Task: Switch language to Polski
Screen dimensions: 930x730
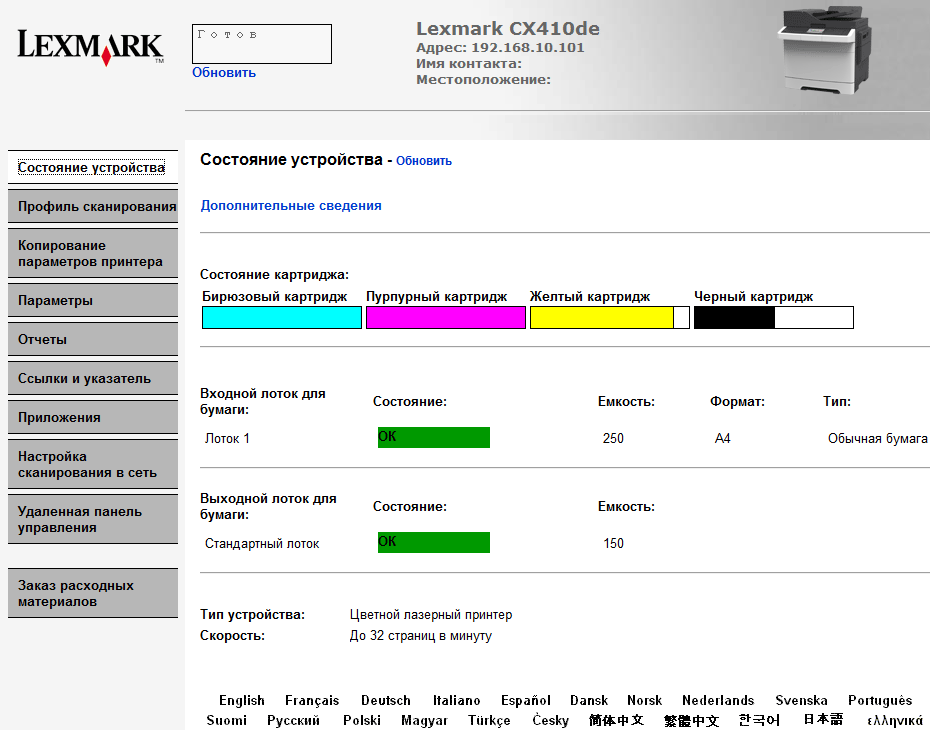Action: (361, 720)
